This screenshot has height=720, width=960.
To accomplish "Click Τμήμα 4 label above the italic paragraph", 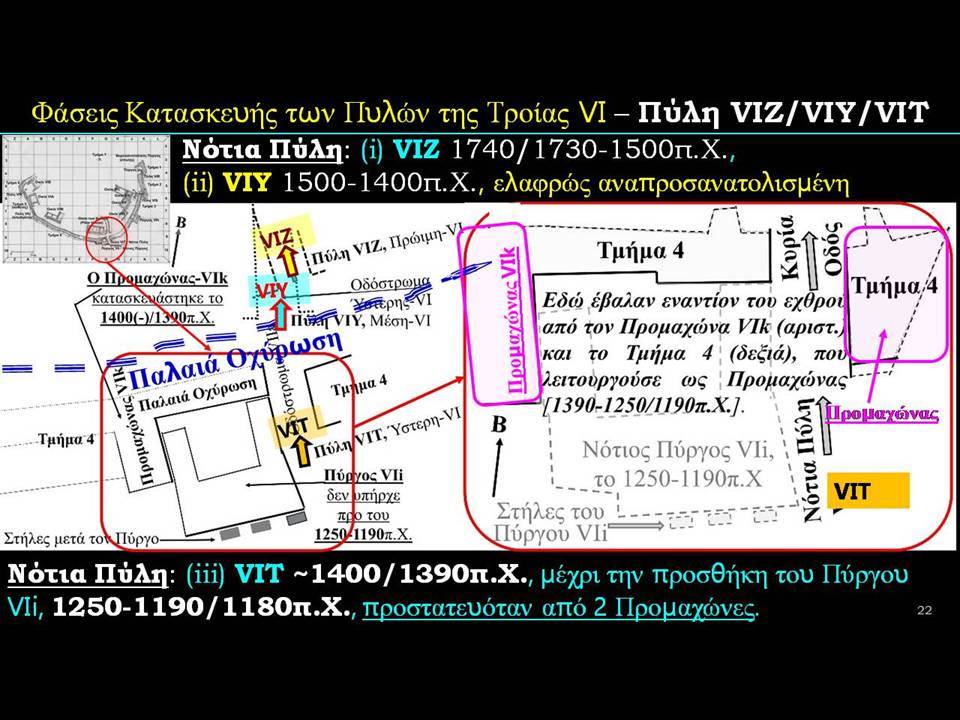I will click(x=640, y=251).
